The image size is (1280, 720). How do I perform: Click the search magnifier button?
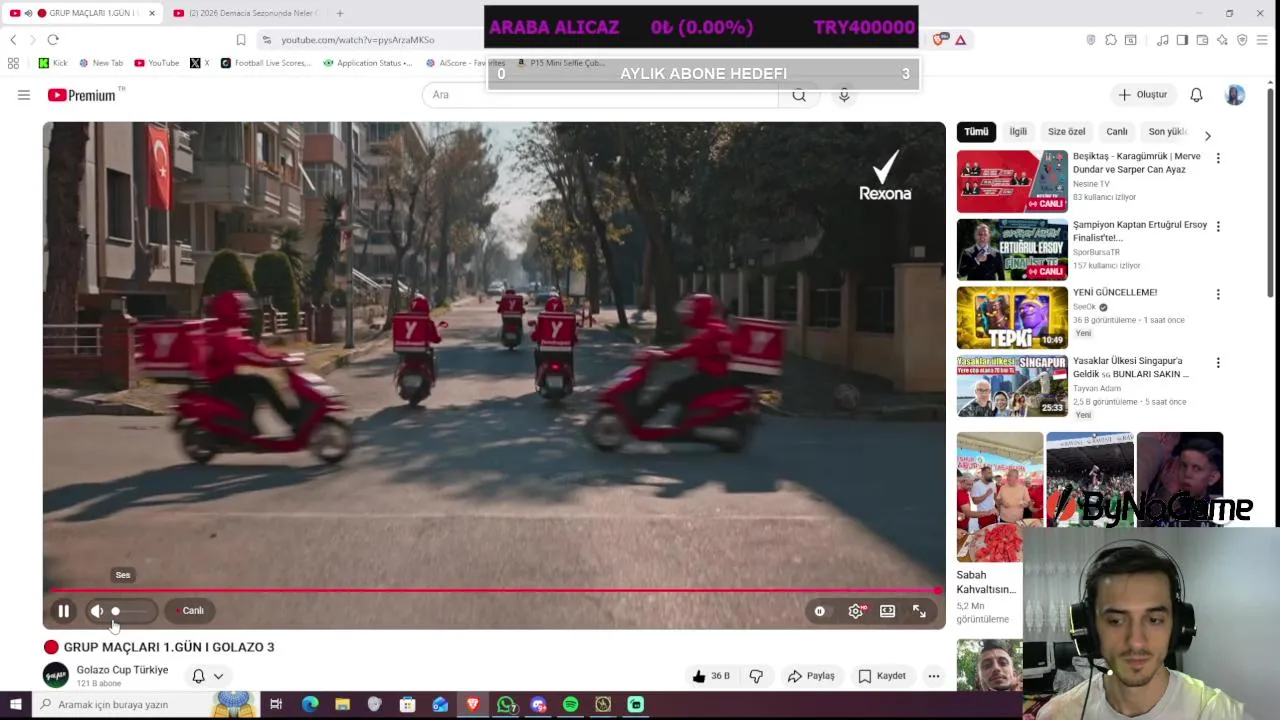click(799, 95)
